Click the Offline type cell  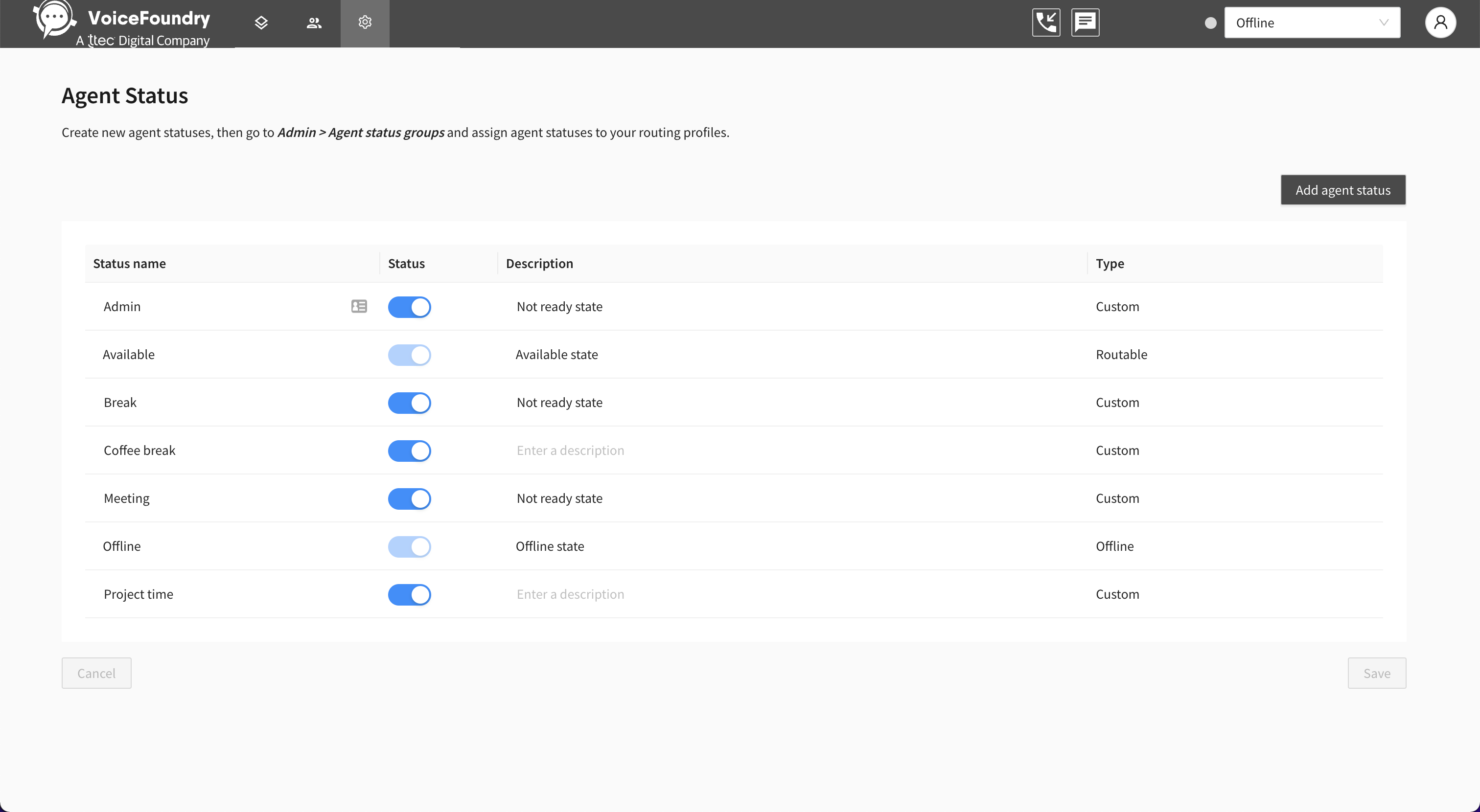1114,546
